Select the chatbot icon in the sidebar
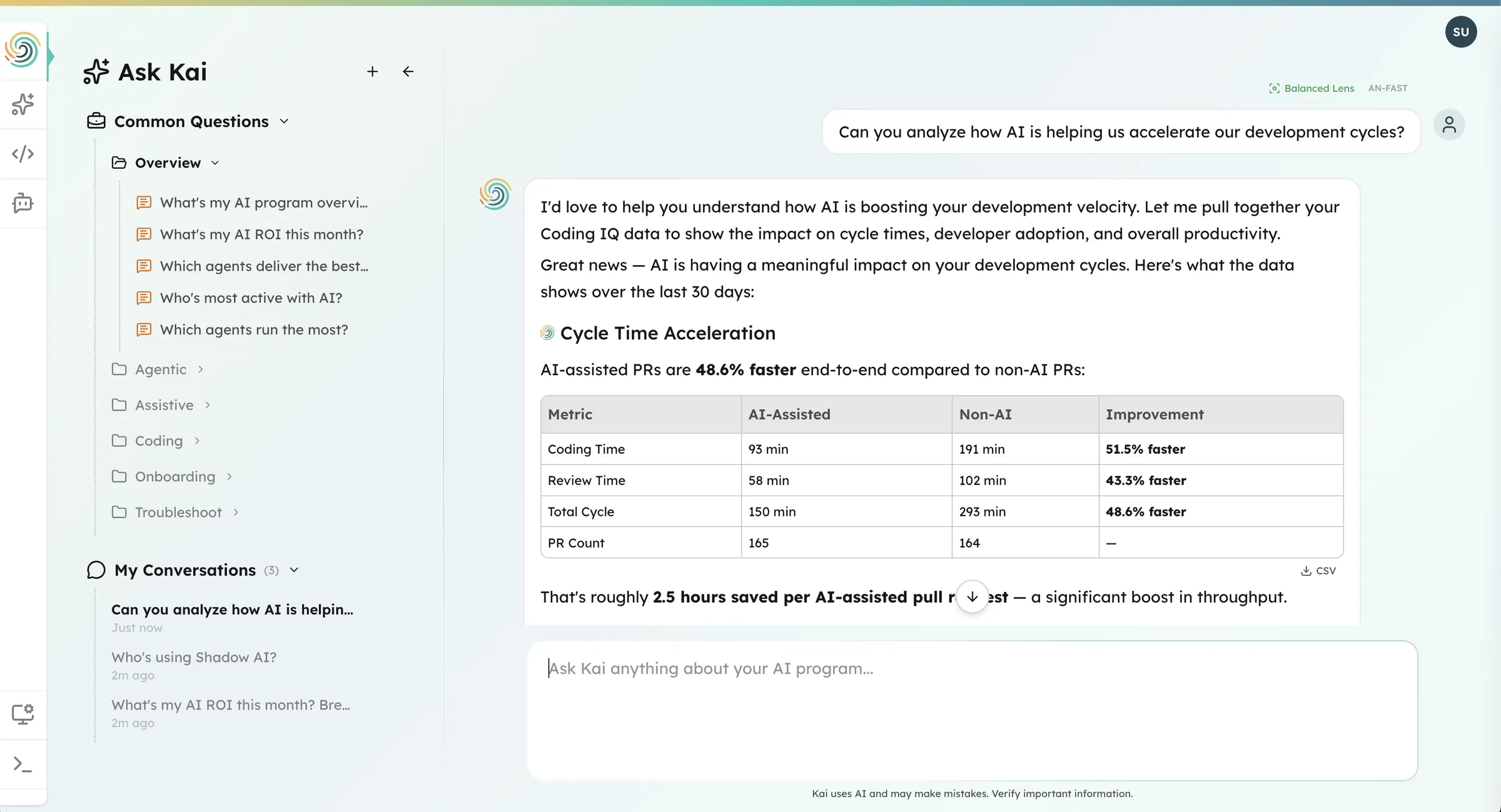 point(23,203)
